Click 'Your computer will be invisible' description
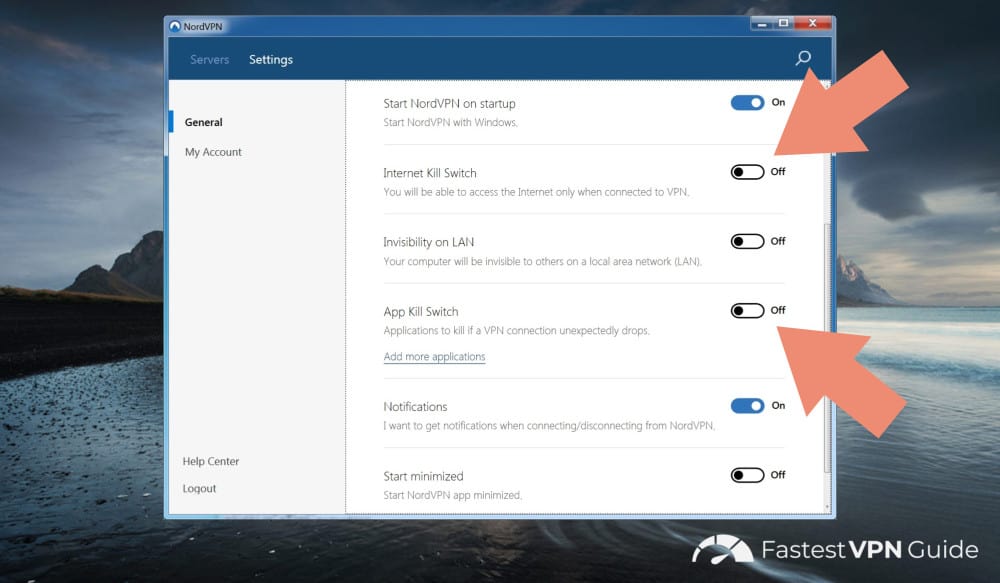Image resolution: width=1000 pixels, height=583 pixels. tap(543, 262)
